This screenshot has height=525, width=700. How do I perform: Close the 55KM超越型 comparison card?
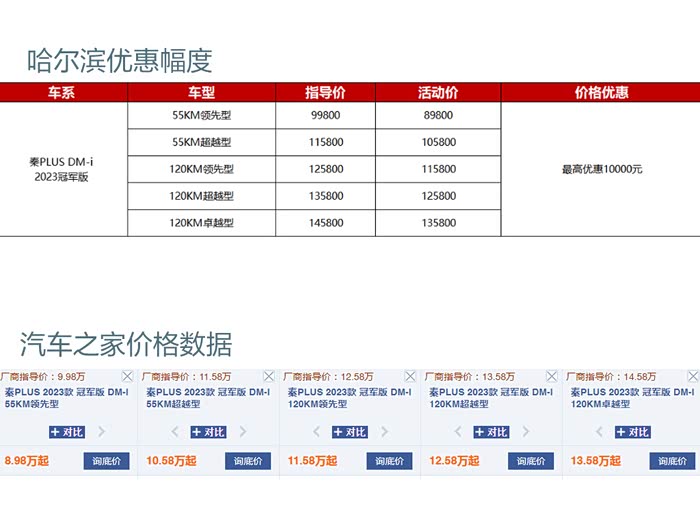tap(269, 376)
